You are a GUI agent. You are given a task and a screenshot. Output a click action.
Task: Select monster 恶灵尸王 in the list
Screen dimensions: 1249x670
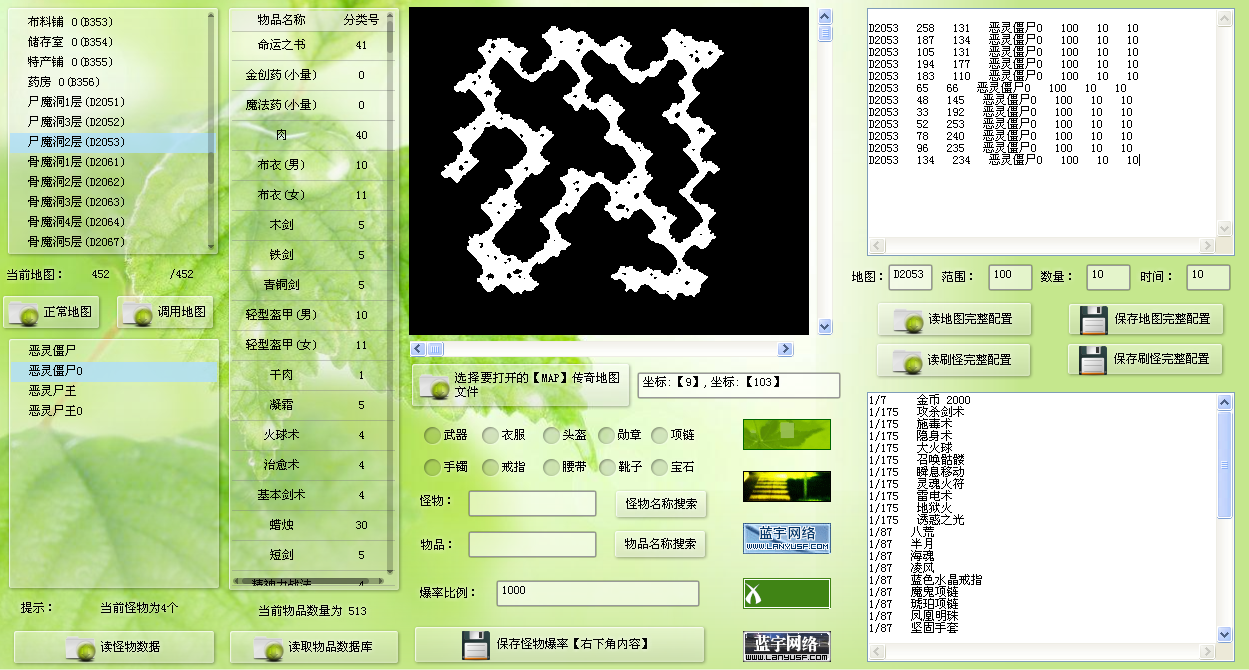coord(114,391)
